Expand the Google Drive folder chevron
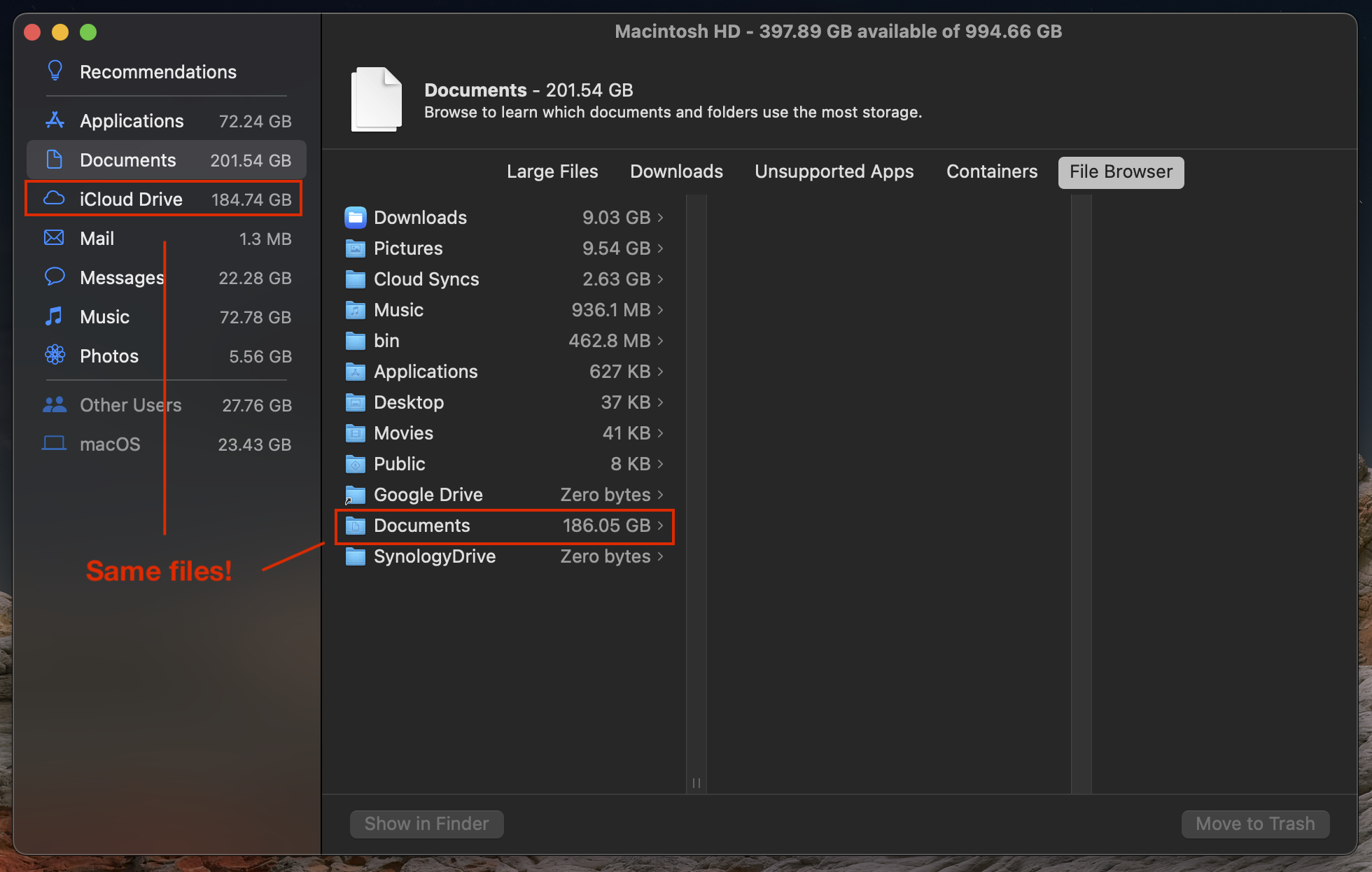 pyautogui.click(x=660, y=495)
